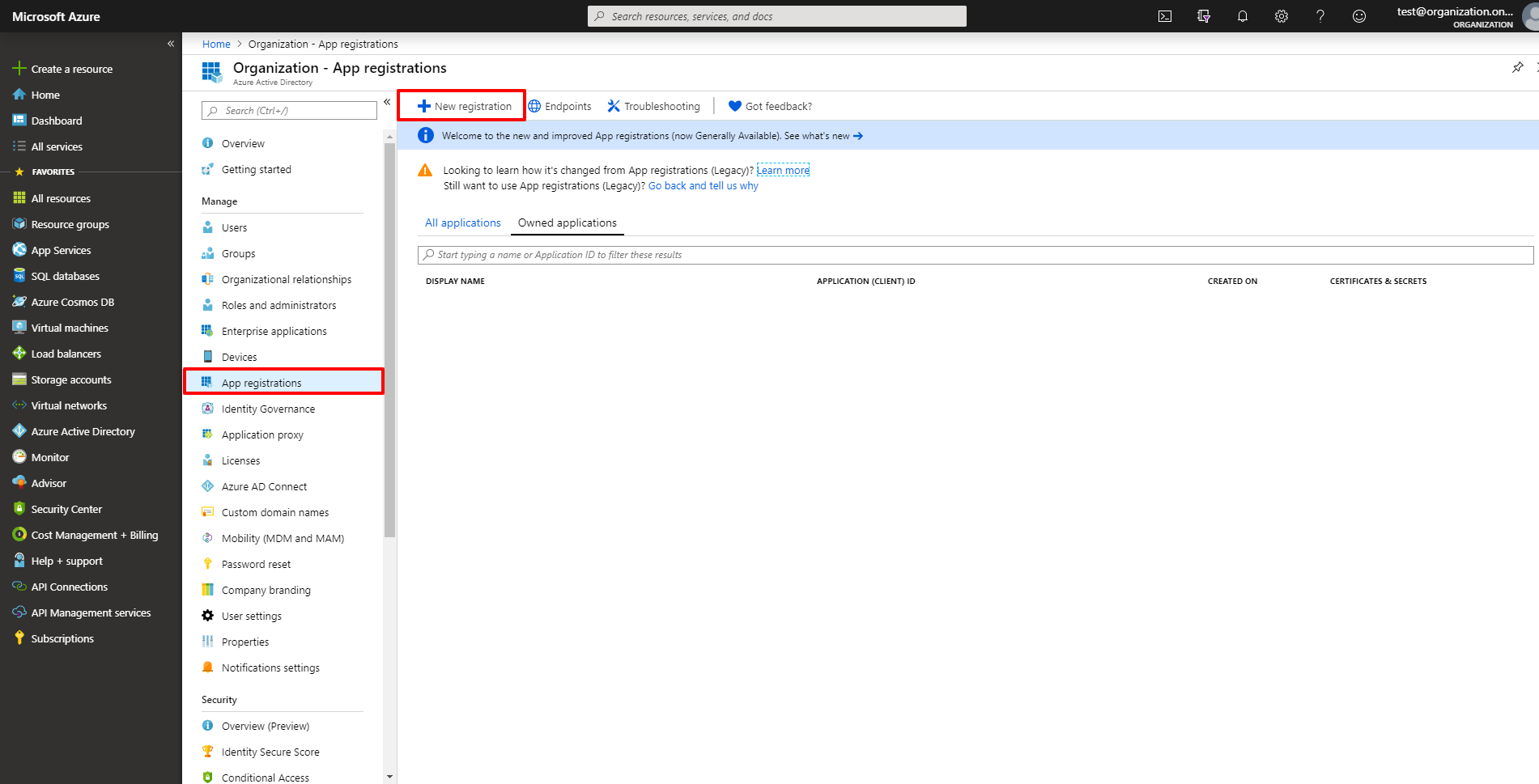
Task: Sort by the Created On column header
Action: pyautogui.click(x=1232, y=282)
